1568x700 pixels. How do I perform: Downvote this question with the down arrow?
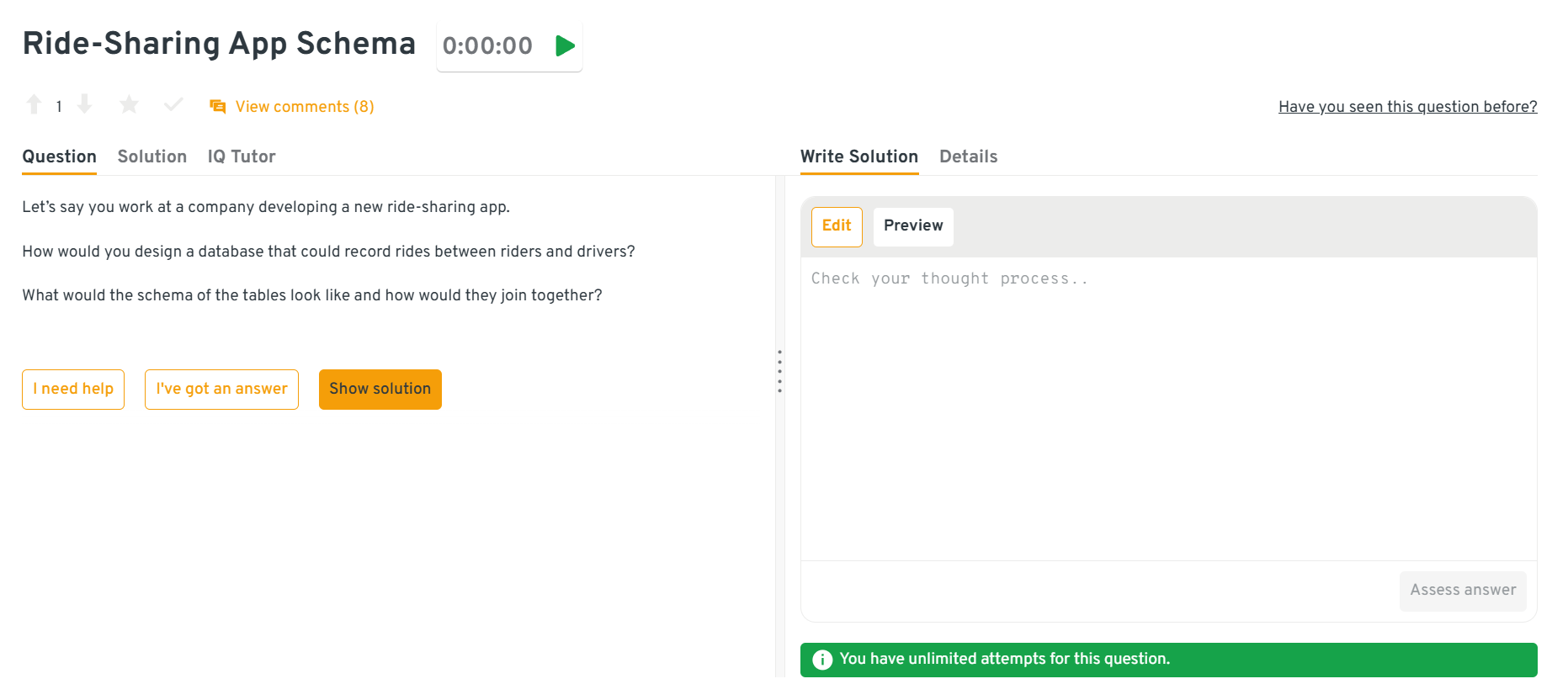[x=84, y=104]
